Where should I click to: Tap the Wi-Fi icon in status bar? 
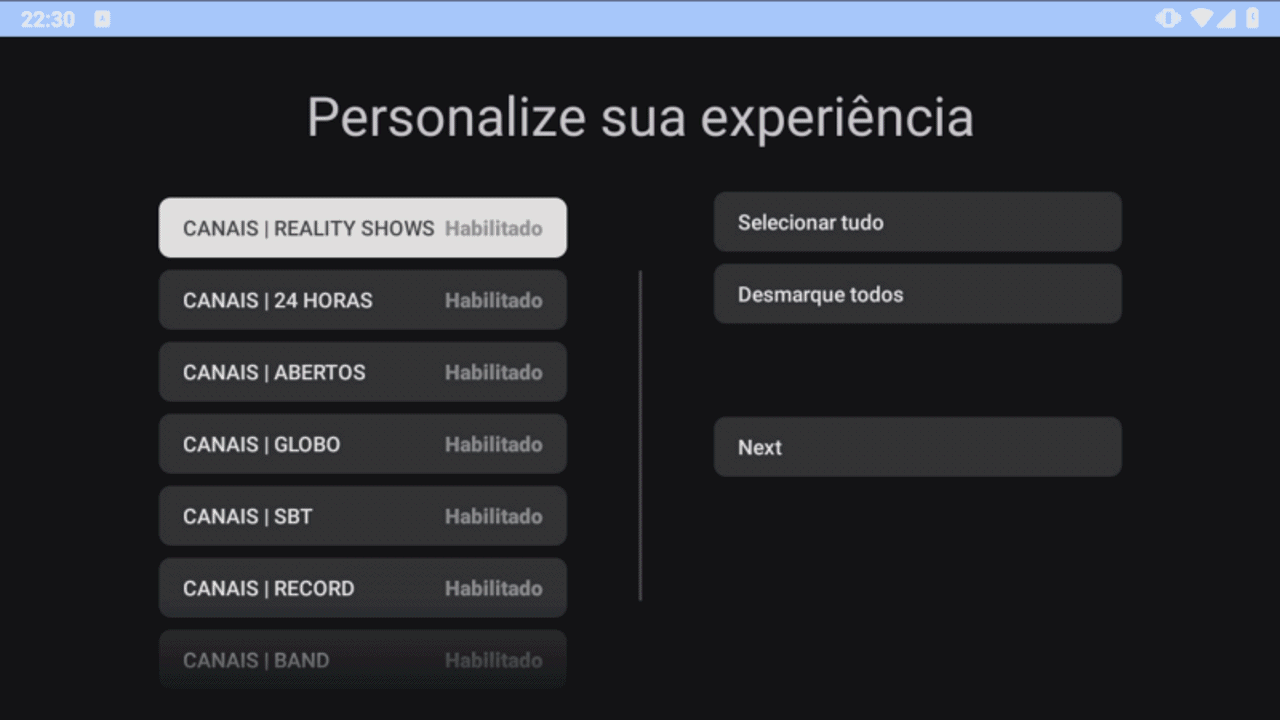pyautogui.click(x=1201, y=19)
